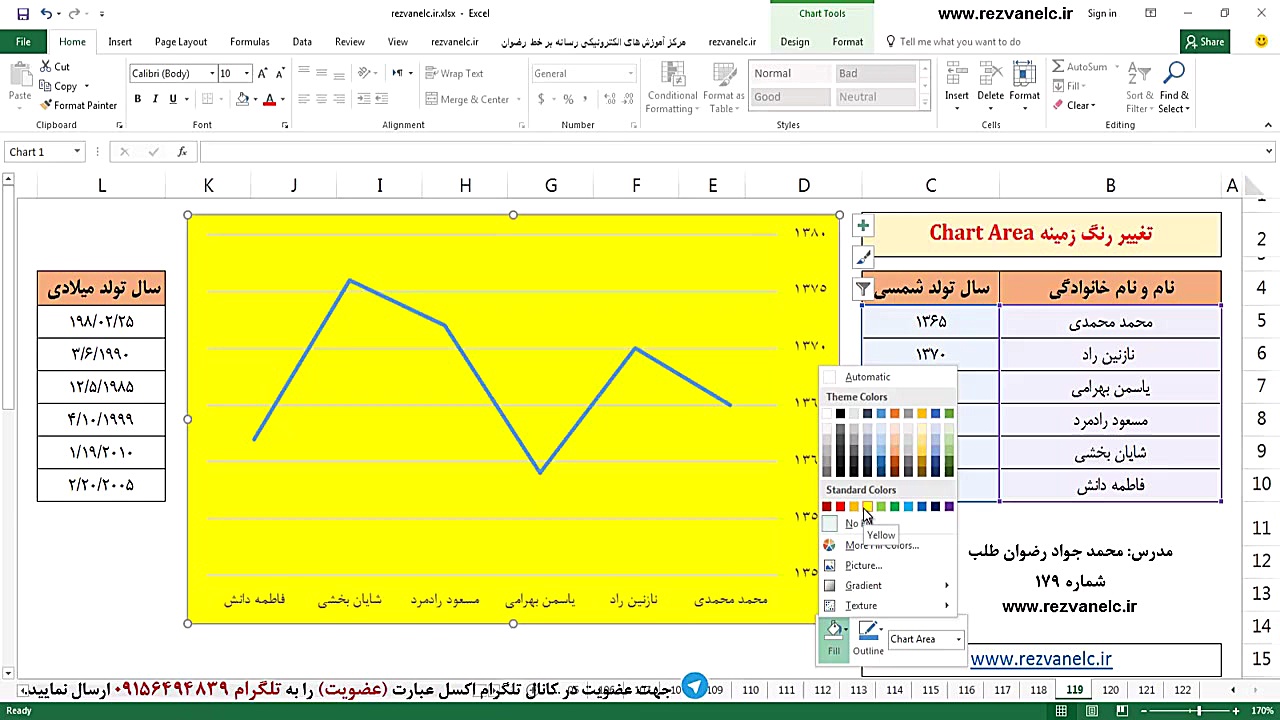Expand the Gradient submenu

pyautogui.click(x=887, y=585)
